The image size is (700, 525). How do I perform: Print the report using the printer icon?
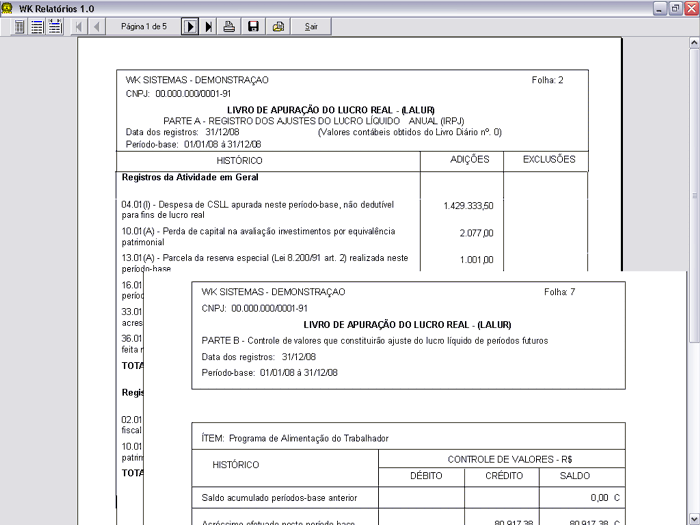point(229,27)
